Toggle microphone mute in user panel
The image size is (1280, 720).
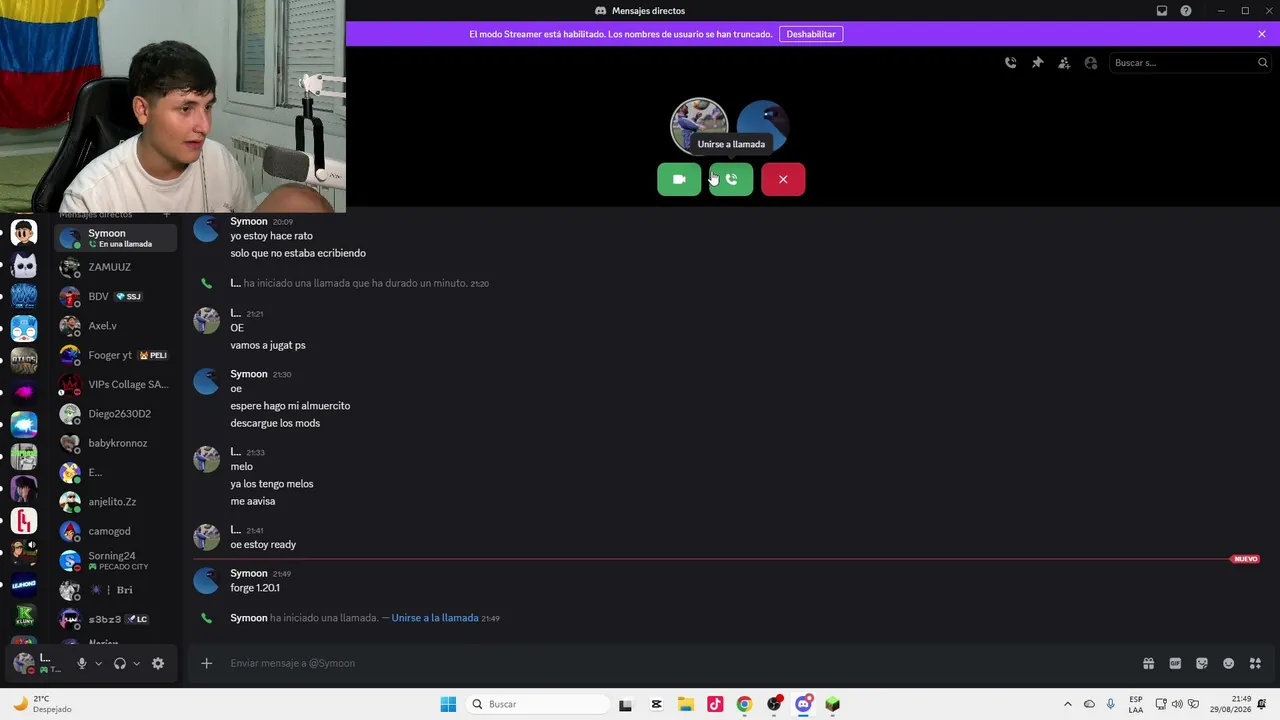coord(82,663)
